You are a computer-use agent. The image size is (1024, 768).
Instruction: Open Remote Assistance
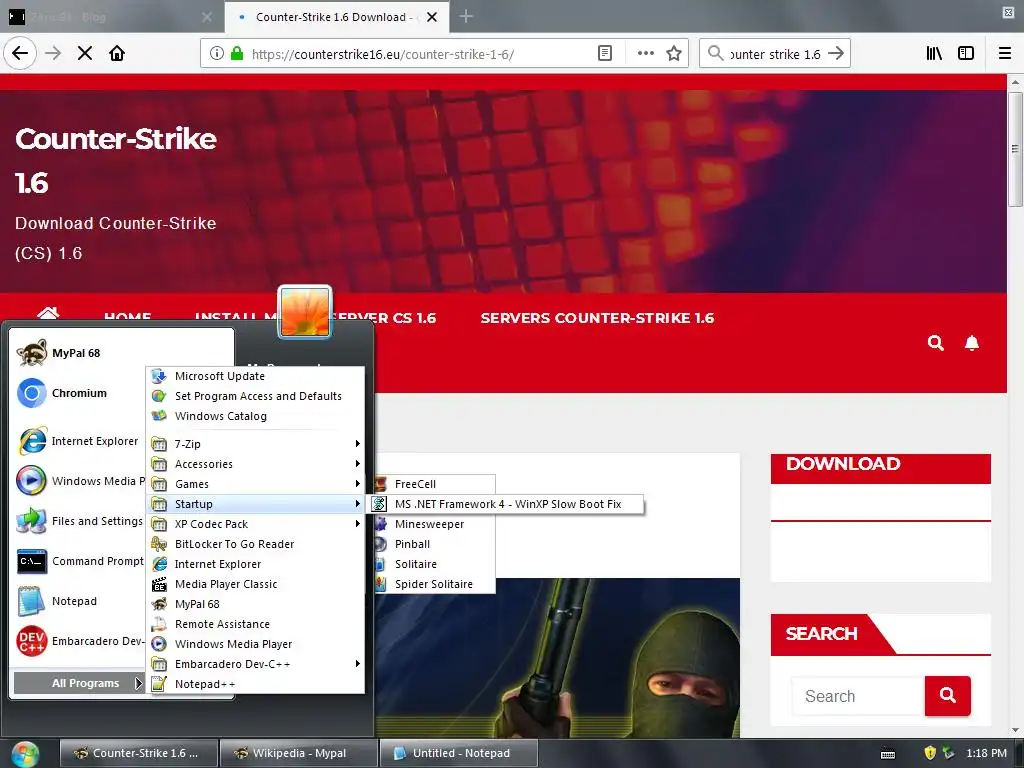point(255,624)
